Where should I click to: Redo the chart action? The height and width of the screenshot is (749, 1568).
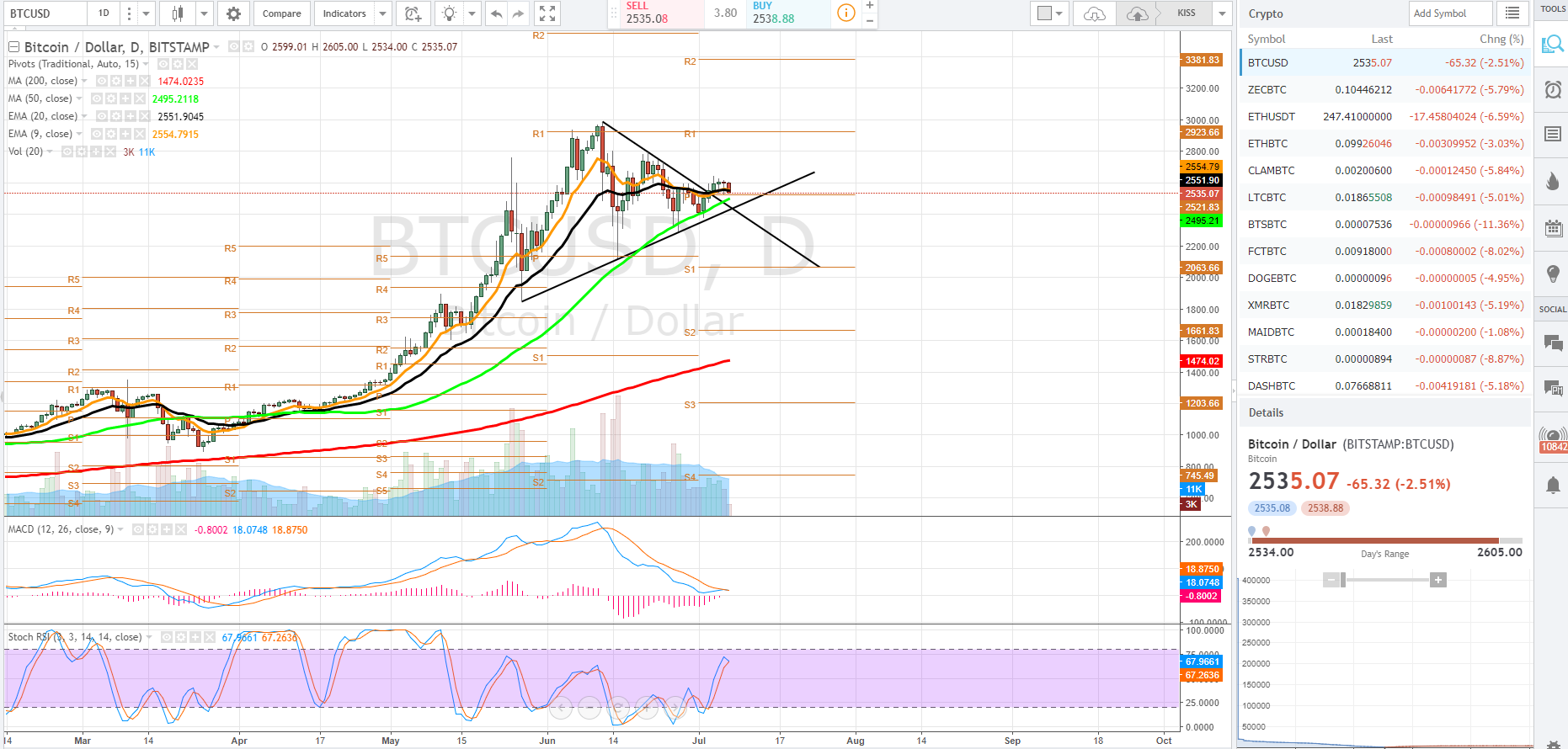pyautogui.click(x=518, y=13)
